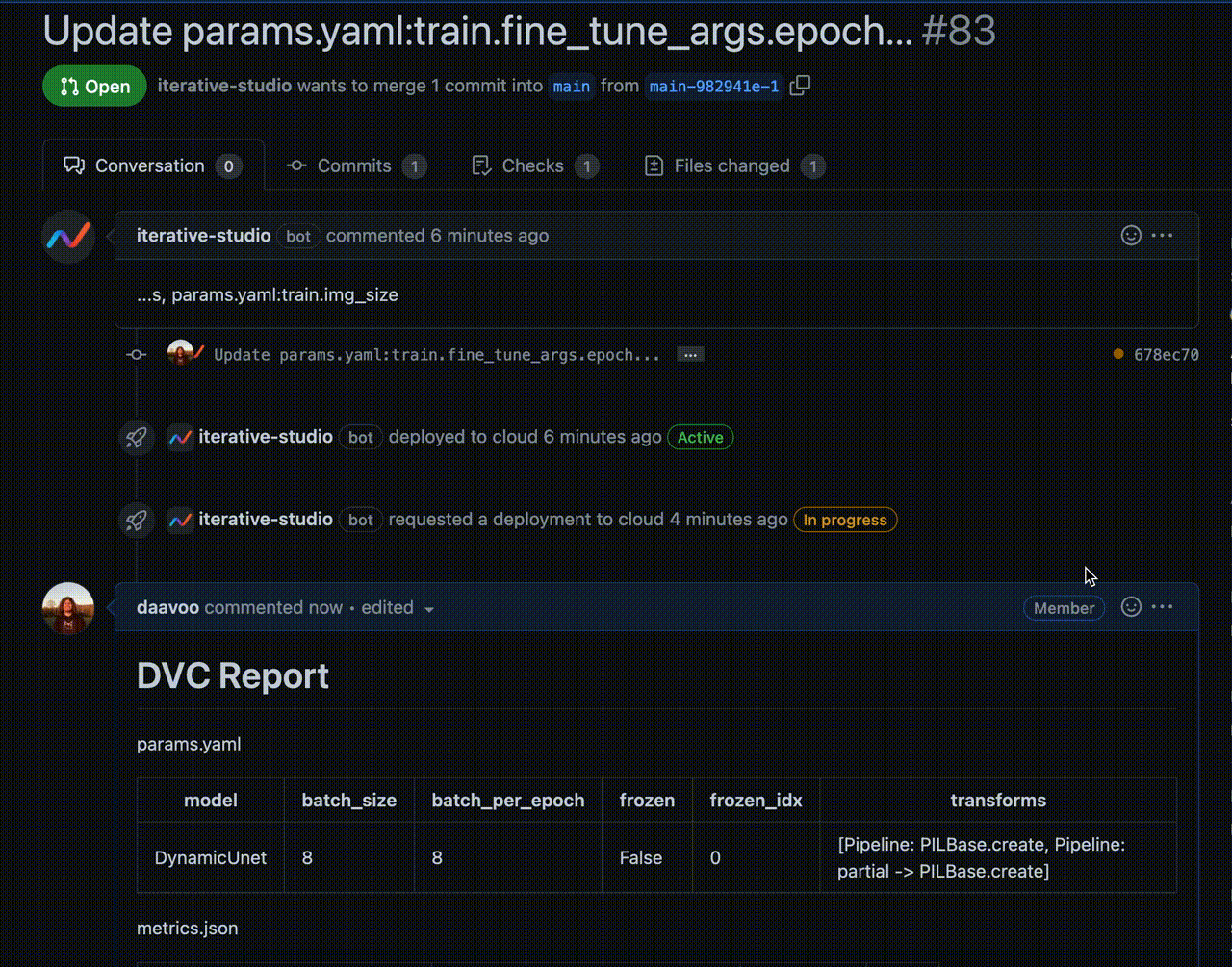1232x967 pixels.
Task: View the Checks tab
Action: click(x=533, y=165)
